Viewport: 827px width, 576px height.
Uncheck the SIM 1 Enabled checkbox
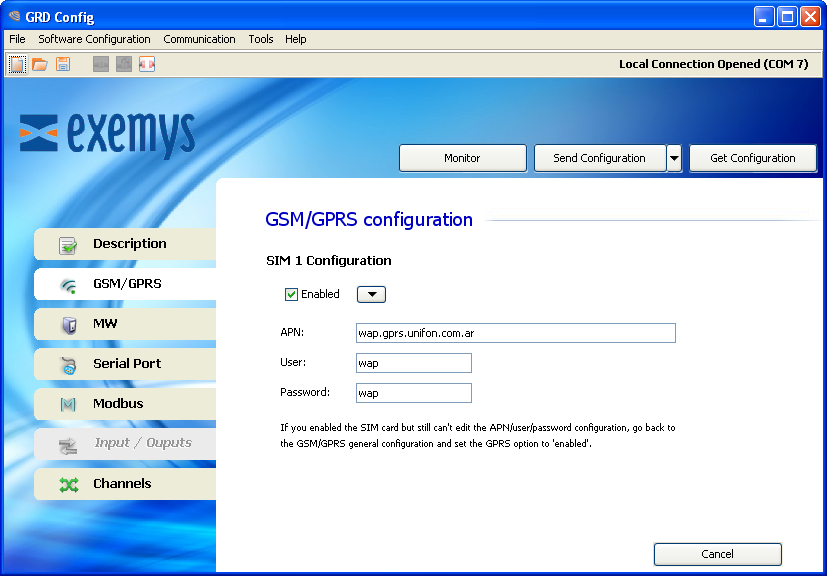[x=292, y=294]
